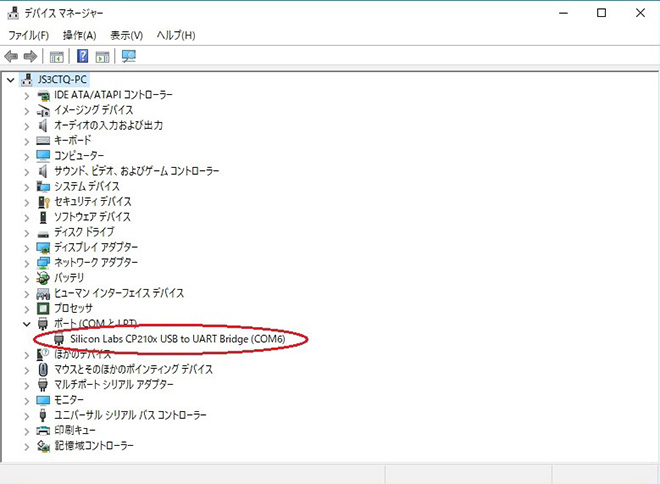The height and width of the screenshot is (484, 660).
Task: Select the JS3CTQ-PC computer name
Action: (62, 80)
